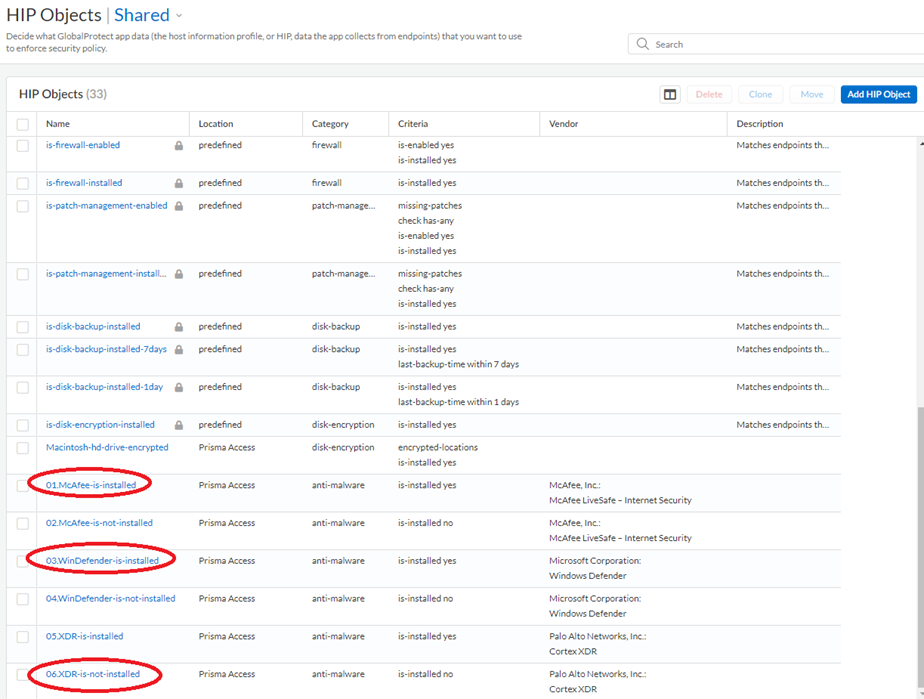Focus the Search input field

[780, 44]
